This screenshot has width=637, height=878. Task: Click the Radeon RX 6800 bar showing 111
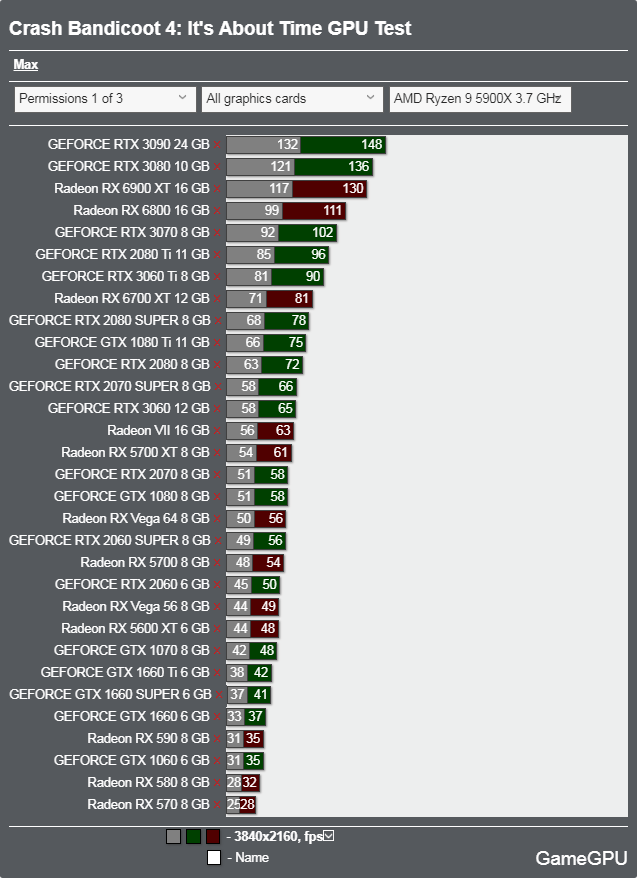click(x=313, y=211)
